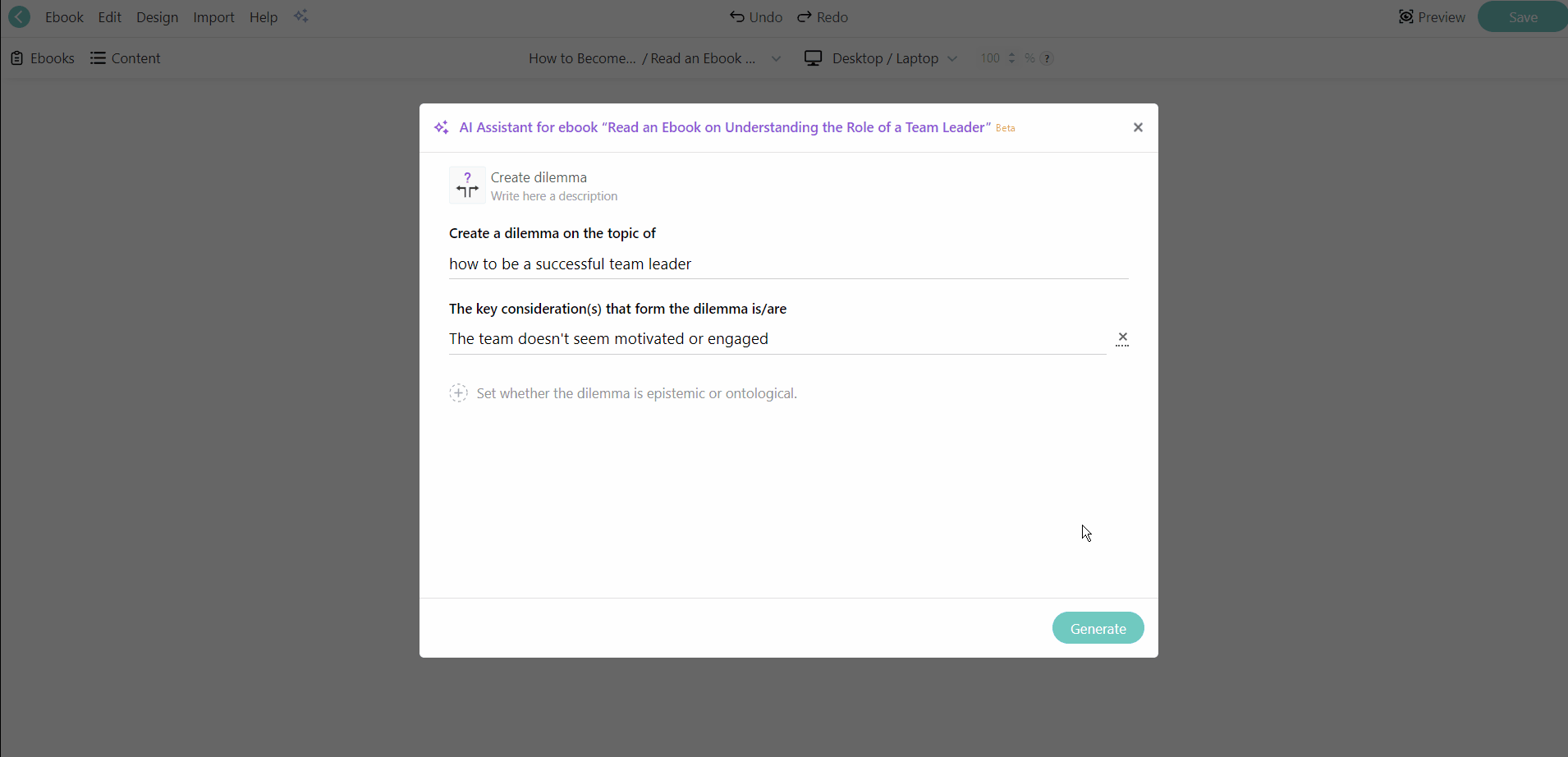Open the AI sparkle assistant in menu bar
This screenshot has width=1568, height=757.
tap(301, 16)
